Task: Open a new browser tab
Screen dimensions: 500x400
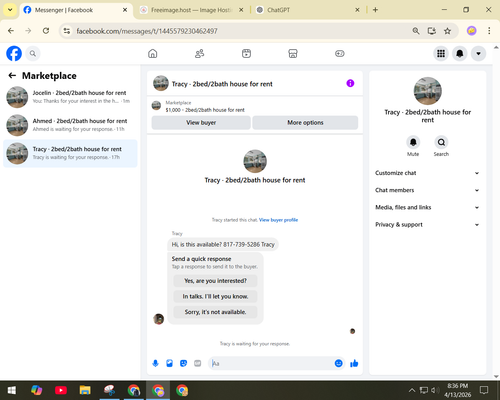Action: pyautogui.click(x=375, y=10)
